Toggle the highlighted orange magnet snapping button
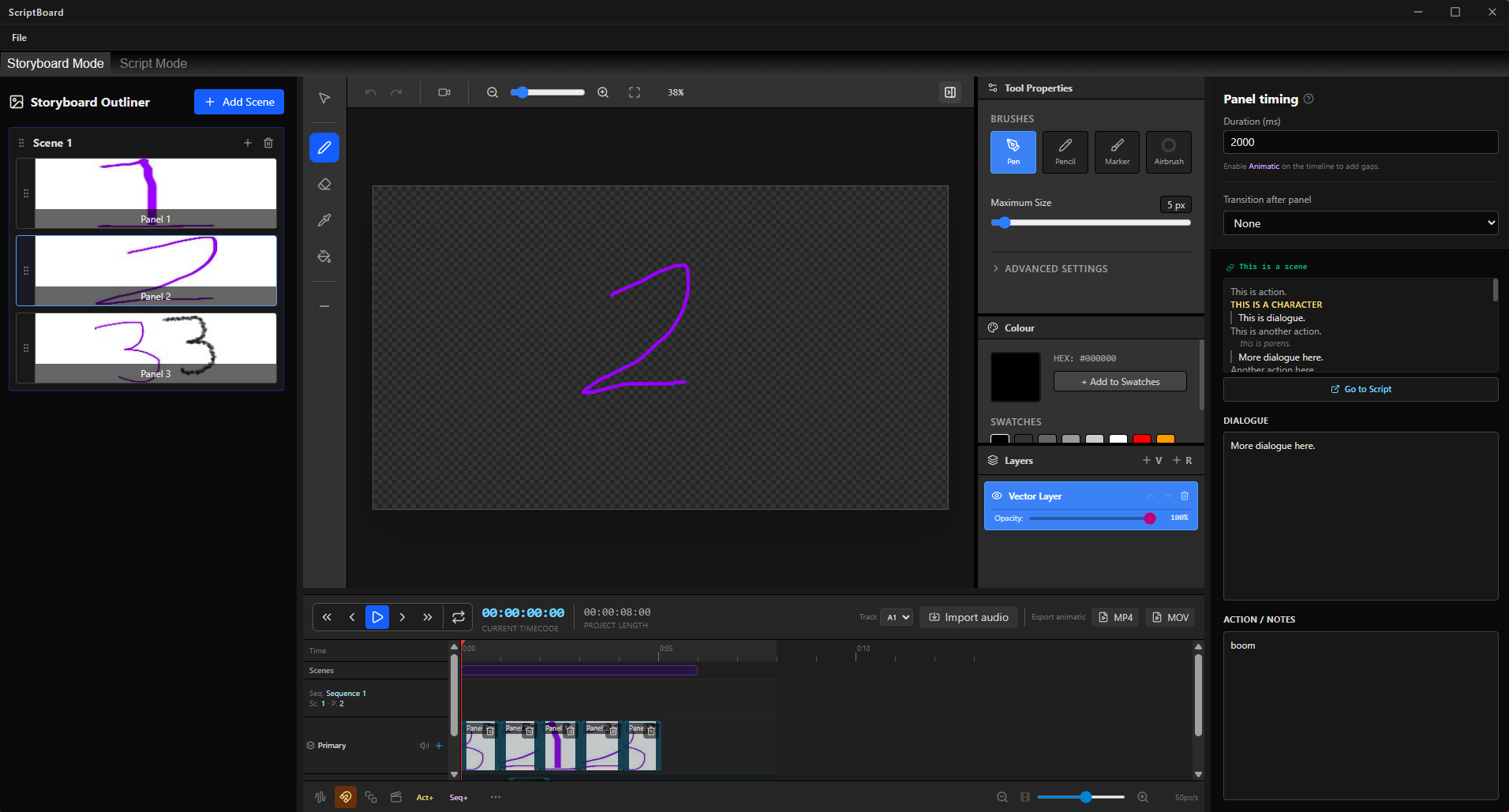Image resolution: width=1509 pixels, height=812 pixels. coord(346,797)
